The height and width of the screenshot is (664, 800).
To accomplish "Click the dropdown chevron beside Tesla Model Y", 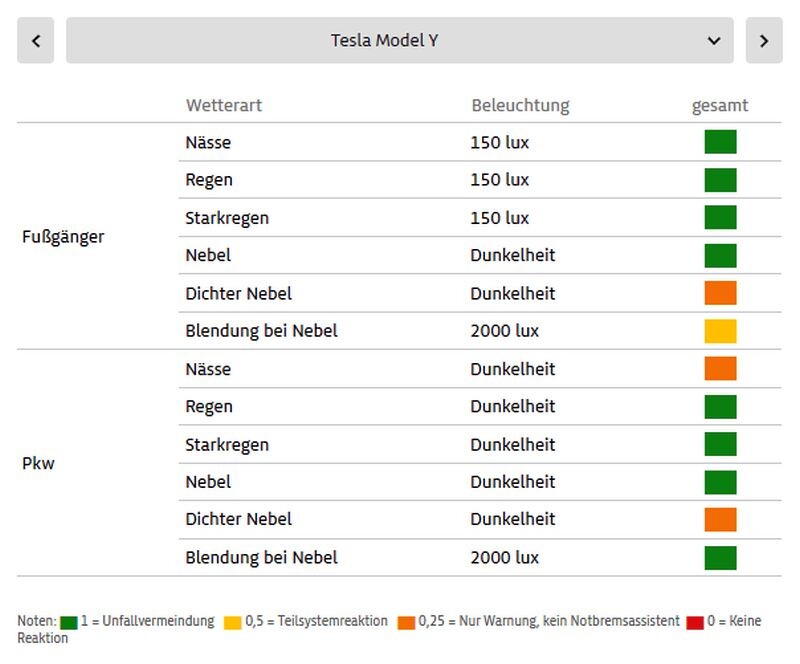I will (714, 41).
